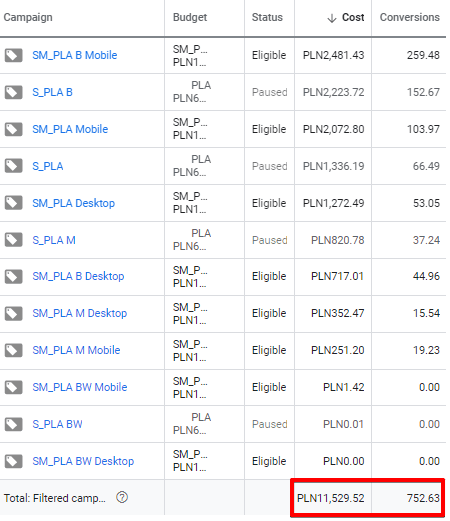Open the Paused status of S_PLA B
This screenshot has width=450, height=521.
tap(269, 92)
